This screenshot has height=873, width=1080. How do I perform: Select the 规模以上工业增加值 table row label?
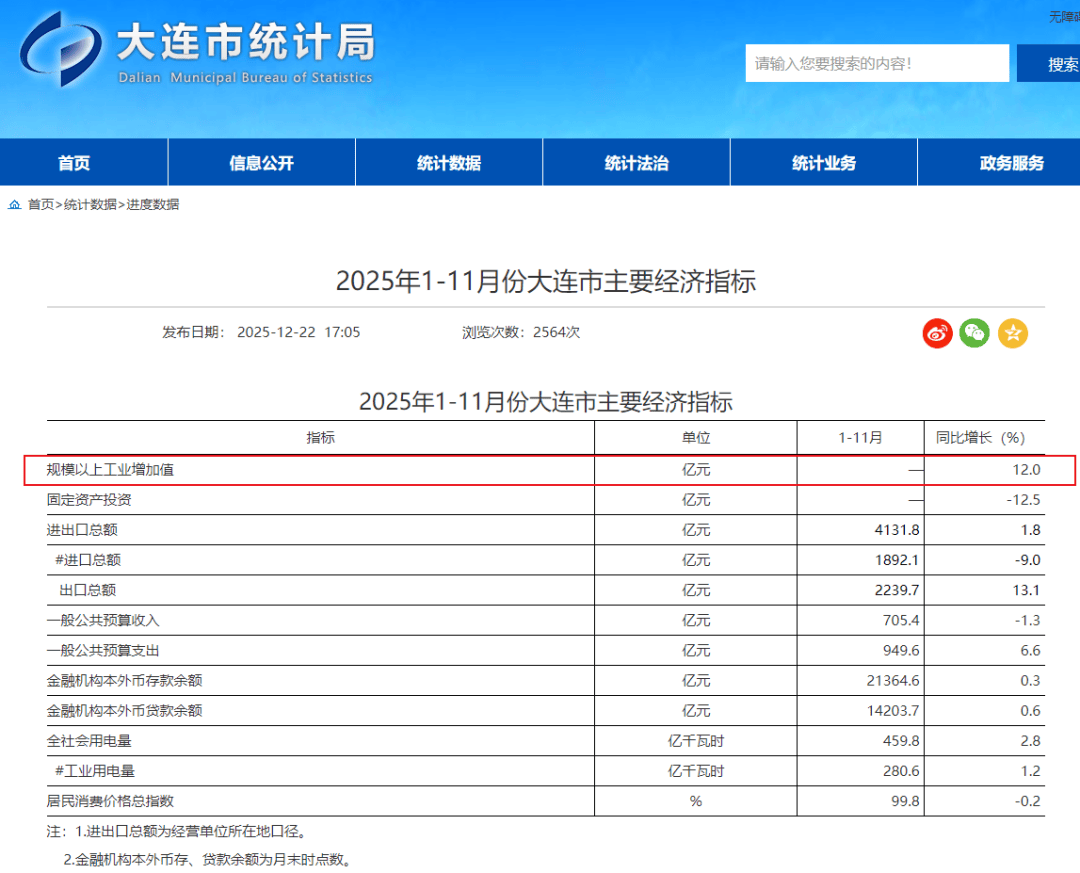[110, 470]
